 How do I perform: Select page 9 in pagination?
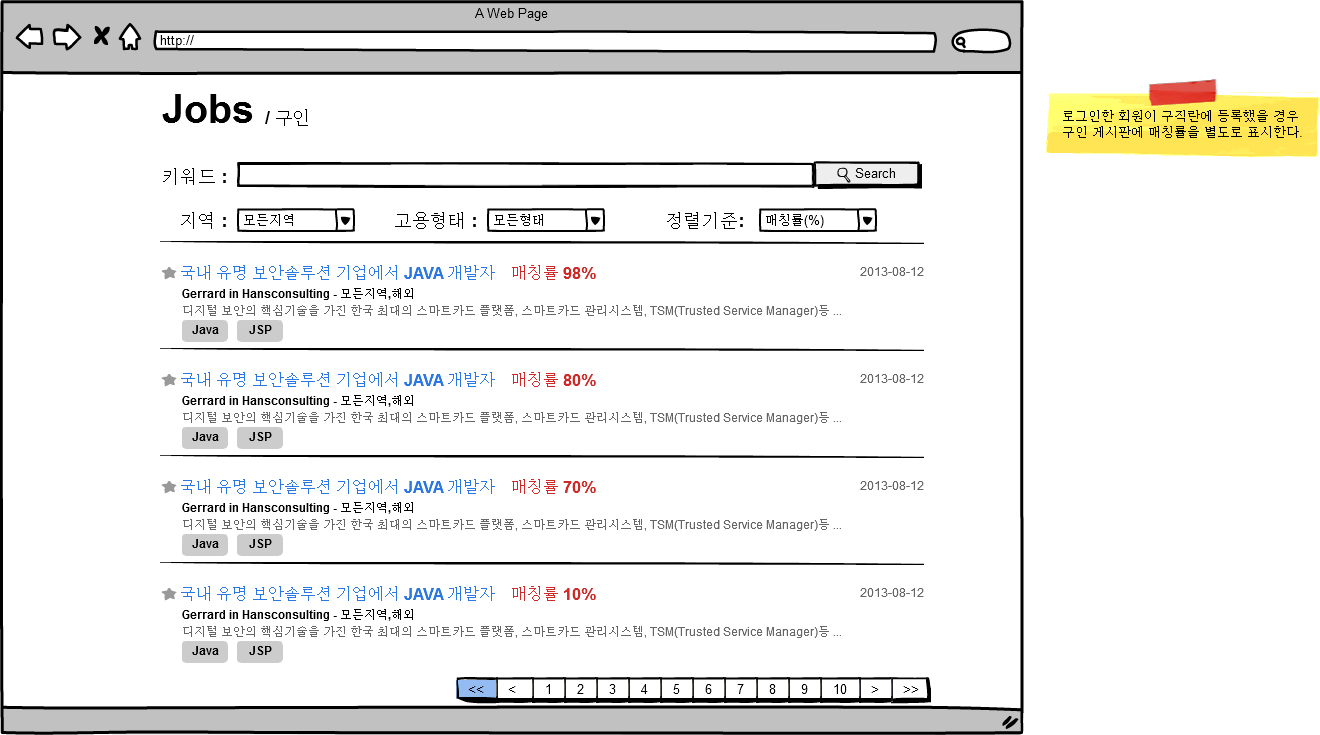tap(805, 689)
